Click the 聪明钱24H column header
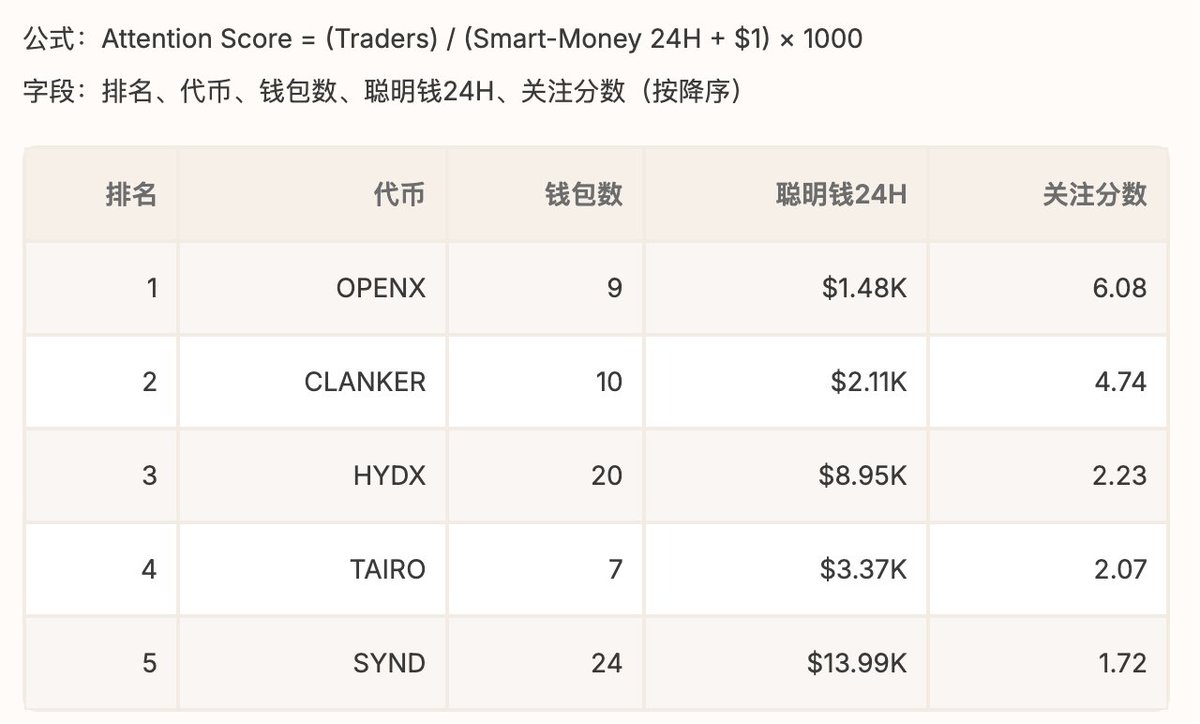 (840, 194)
